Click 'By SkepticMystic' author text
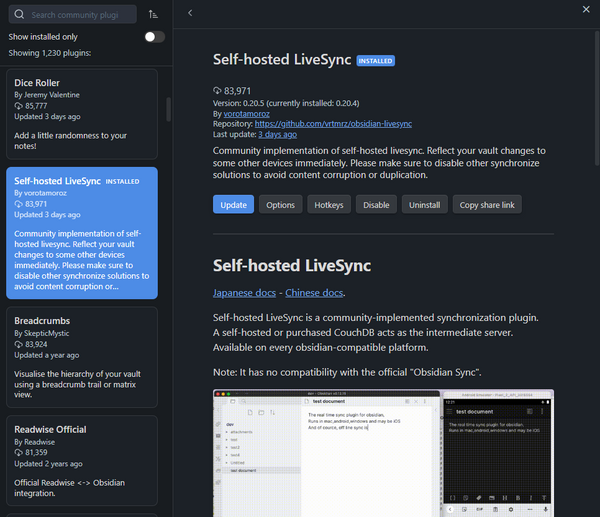This screenshot has height=517, width=600. point(42,333)
